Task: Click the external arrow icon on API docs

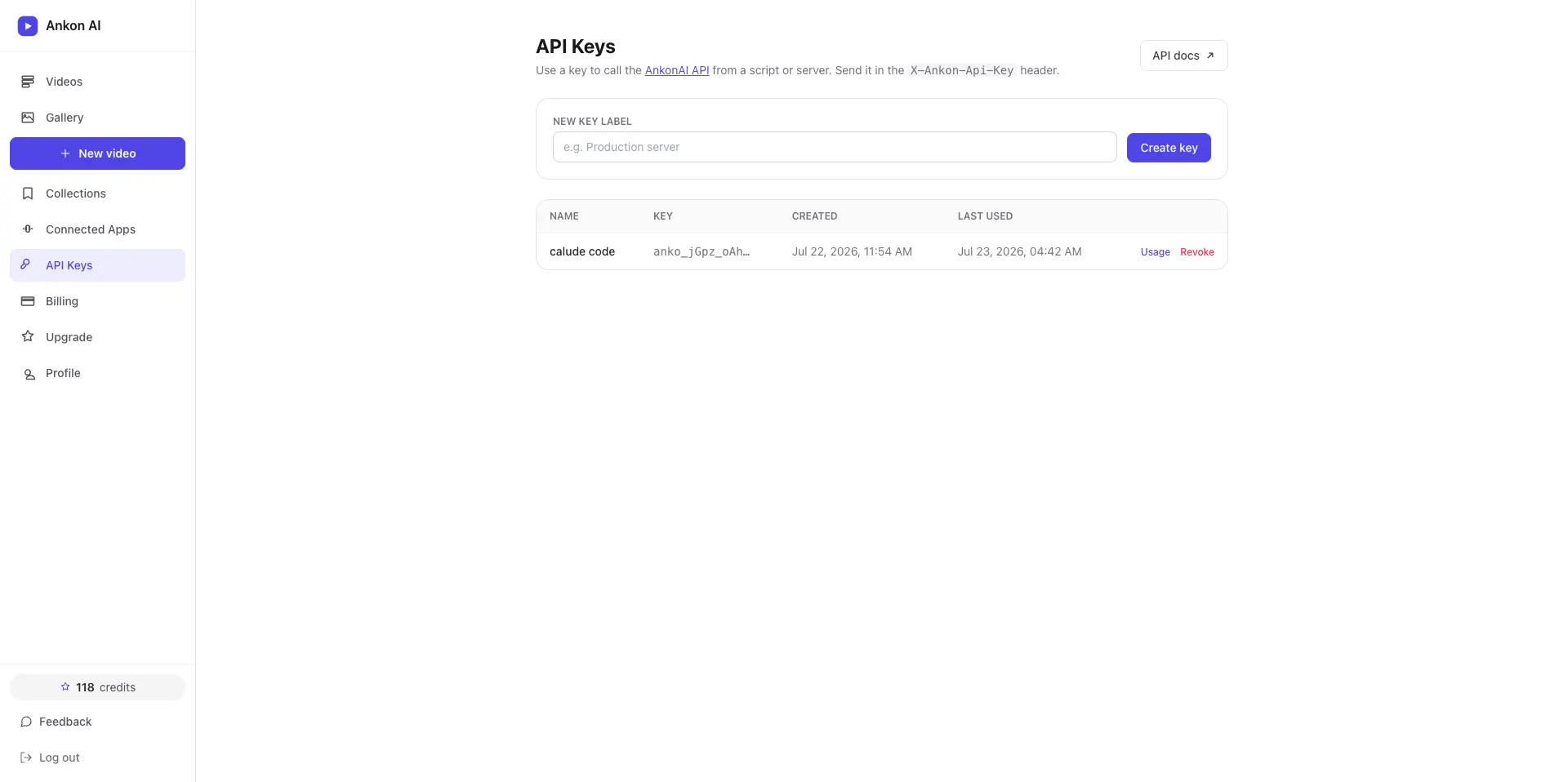Action: point(1210,56)
